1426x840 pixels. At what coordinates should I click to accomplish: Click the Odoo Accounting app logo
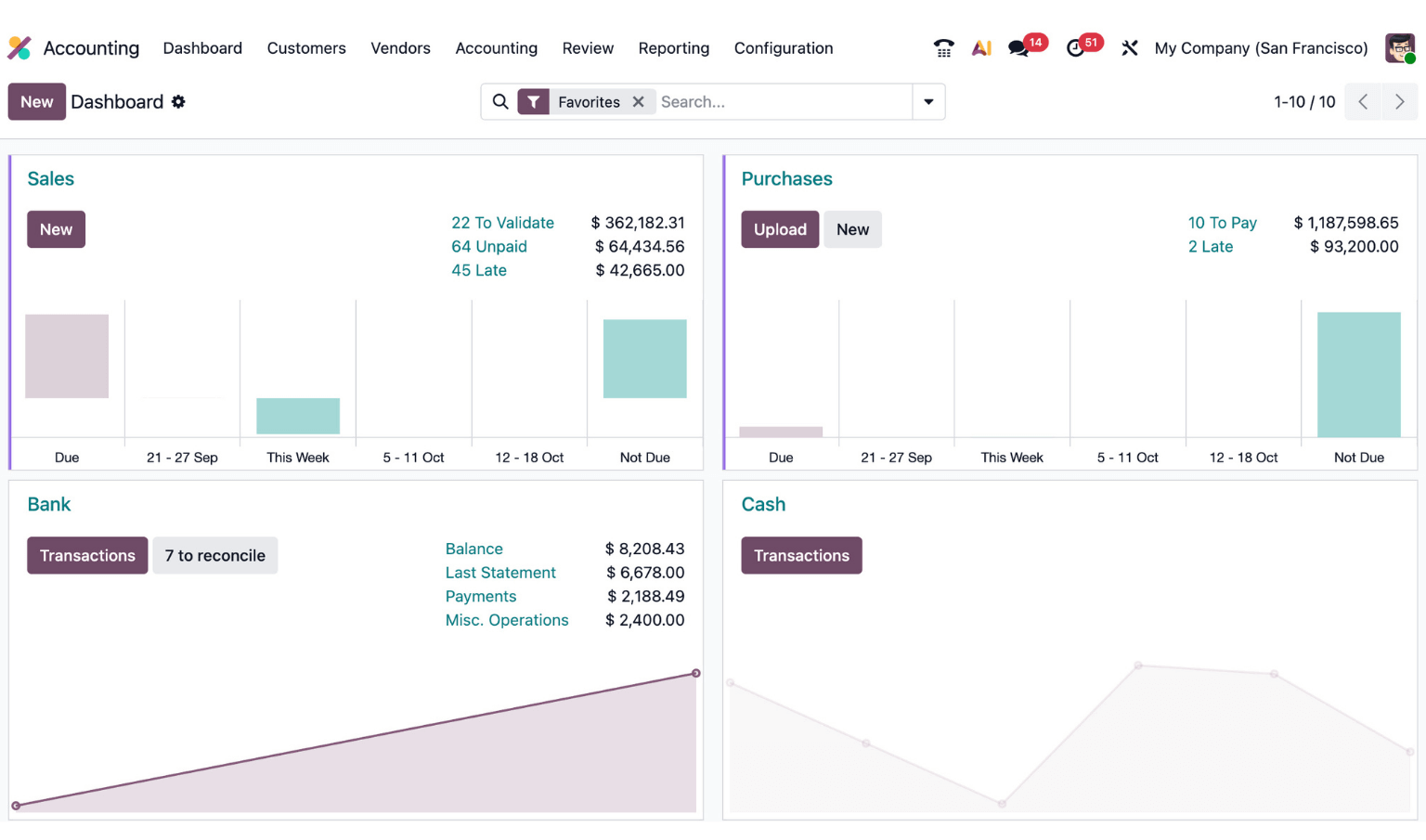[19, 48]
